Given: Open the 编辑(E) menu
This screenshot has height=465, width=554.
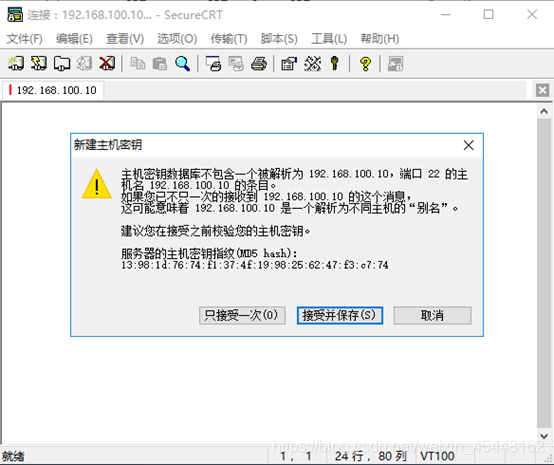Looking at the screenshot, I should (74, 39).
